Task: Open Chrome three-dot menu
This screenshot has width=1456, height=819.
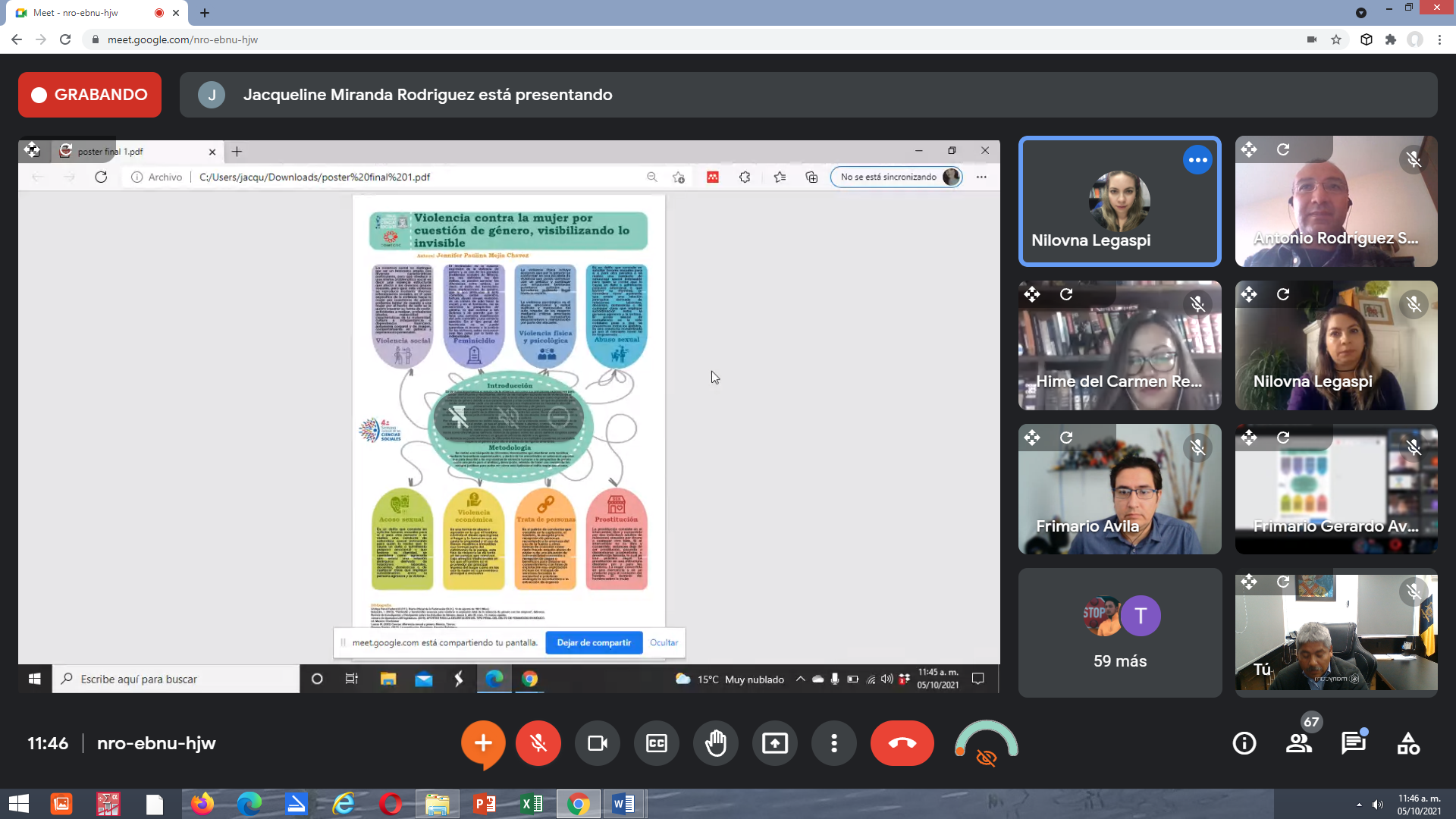Action: pyautogui.click(x=1439, y=39)
